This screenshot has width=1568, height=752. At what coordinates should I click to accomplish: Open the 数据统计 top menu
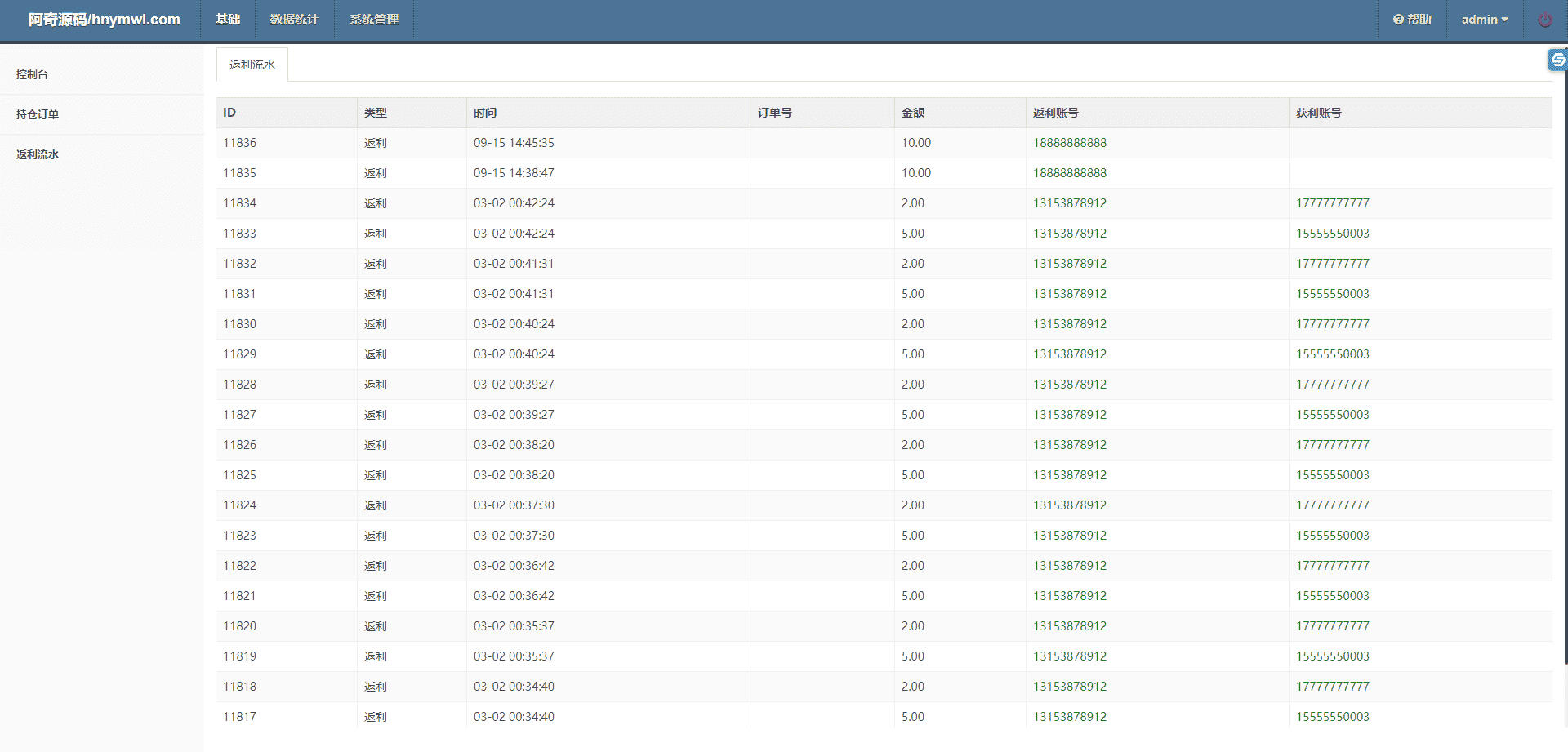(294, 20)
